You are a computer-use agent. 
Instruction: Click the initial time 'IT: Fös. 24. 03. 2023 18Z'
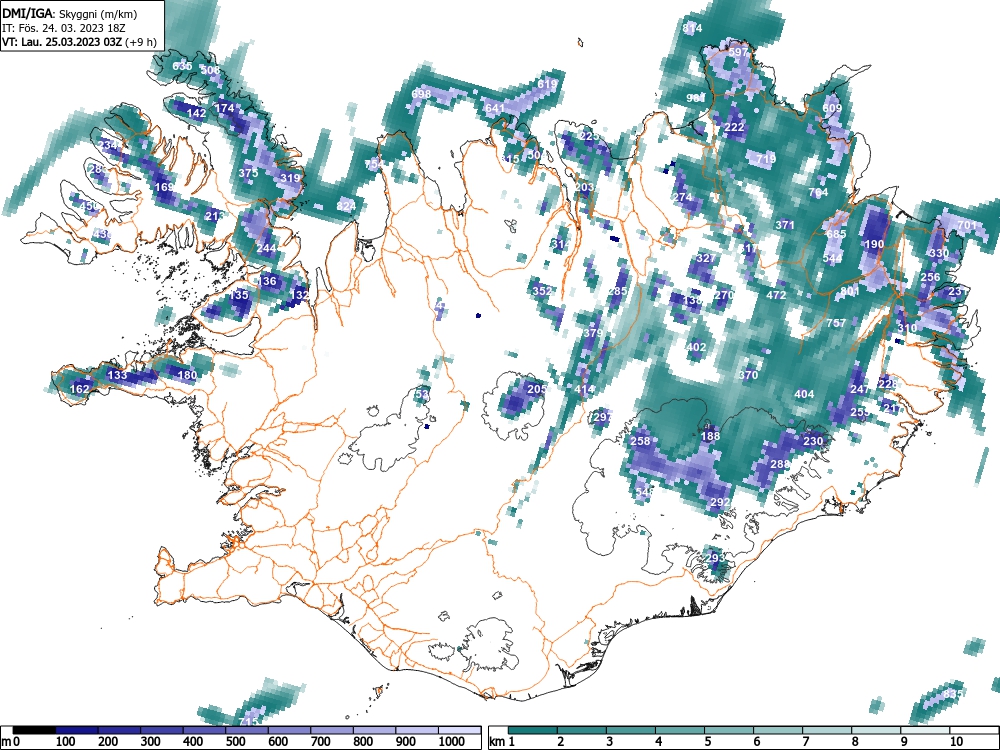(x=64, y=28)
